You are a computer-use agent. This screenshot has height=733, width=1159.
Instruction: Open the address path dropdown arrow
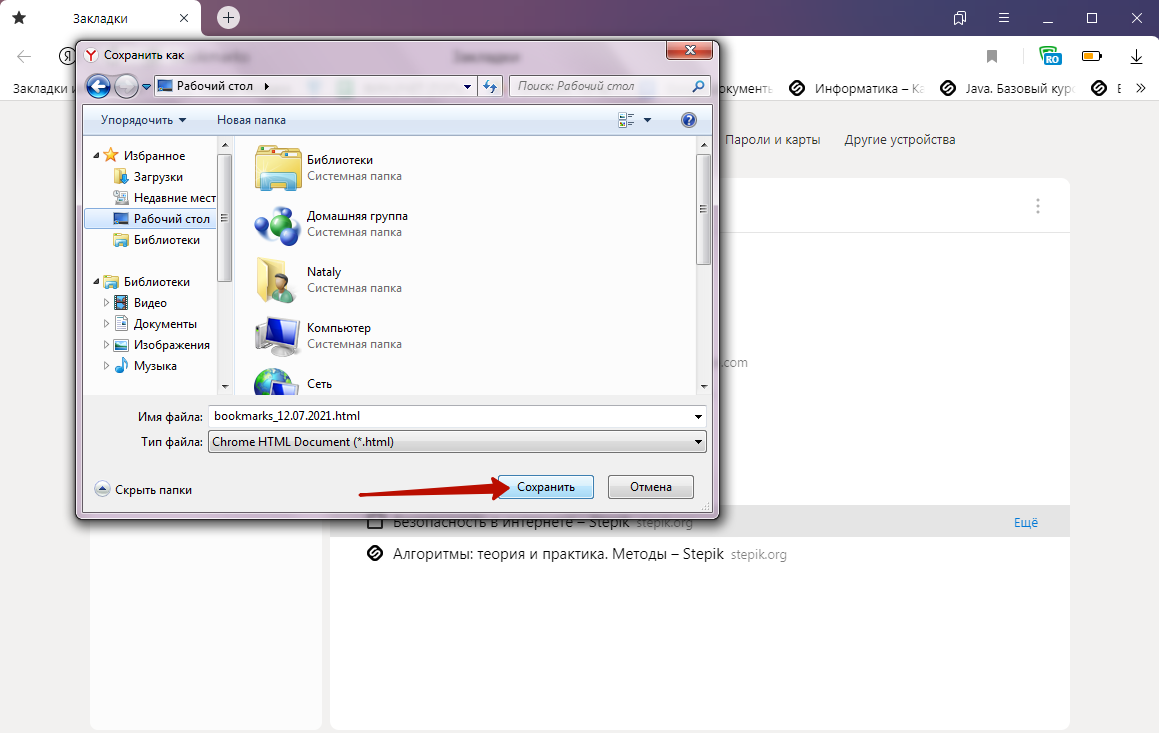coord(467,86)
